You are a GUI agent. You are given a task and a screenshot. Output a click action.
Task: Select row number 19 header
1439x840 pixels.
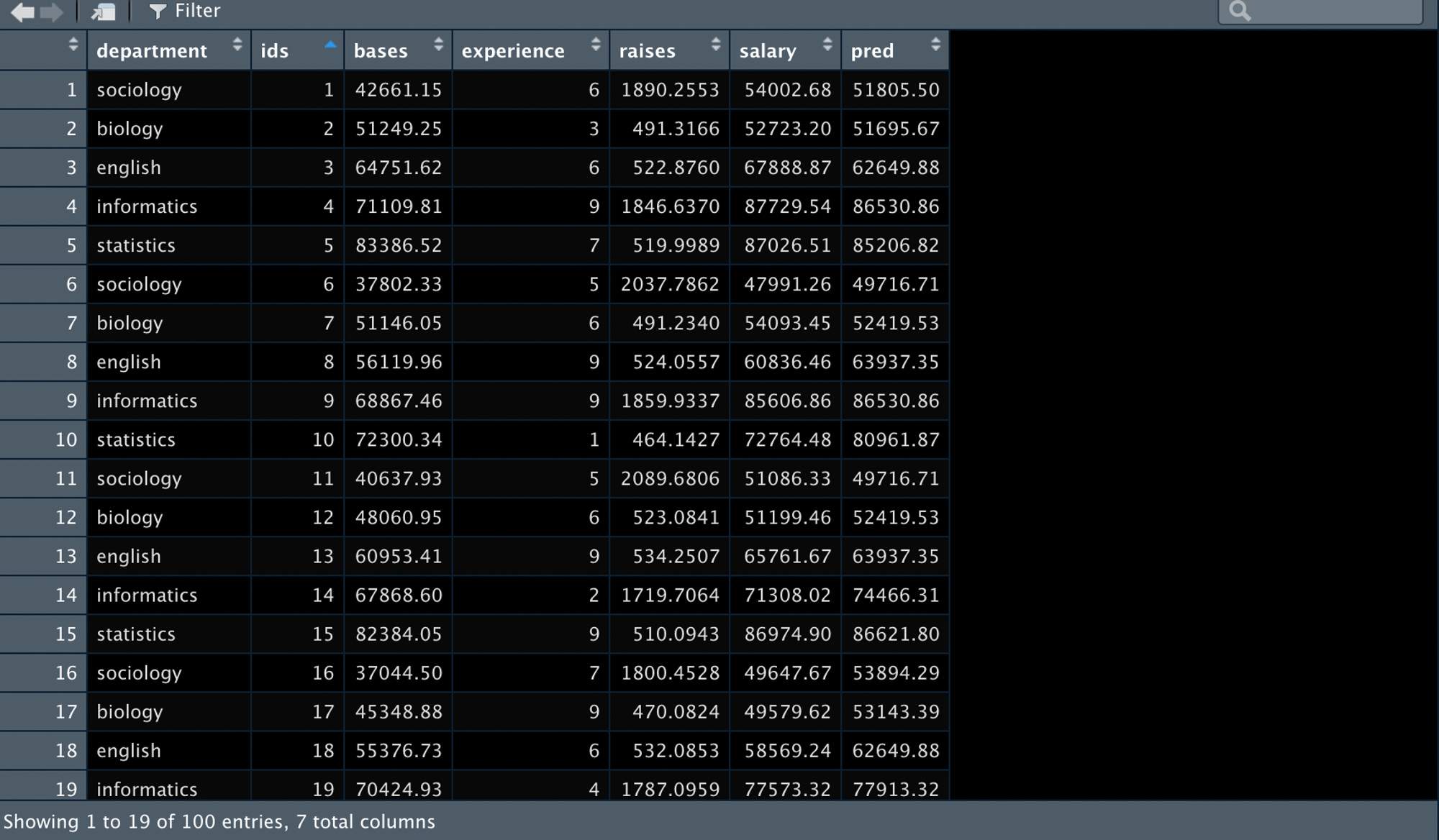click(x=43, y=785)
